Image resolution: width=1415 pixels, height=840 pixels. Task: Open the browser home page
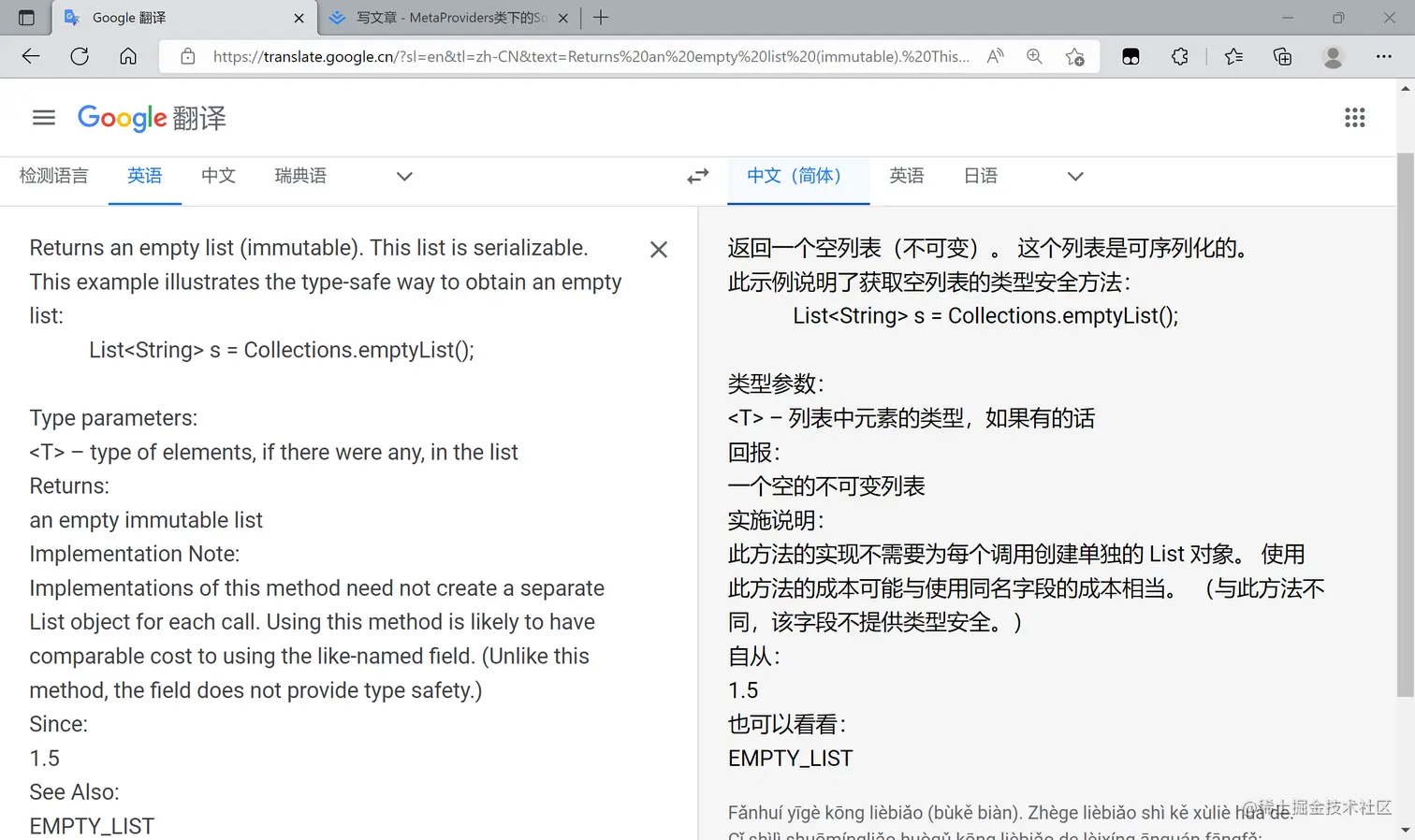tap(128, 56)
